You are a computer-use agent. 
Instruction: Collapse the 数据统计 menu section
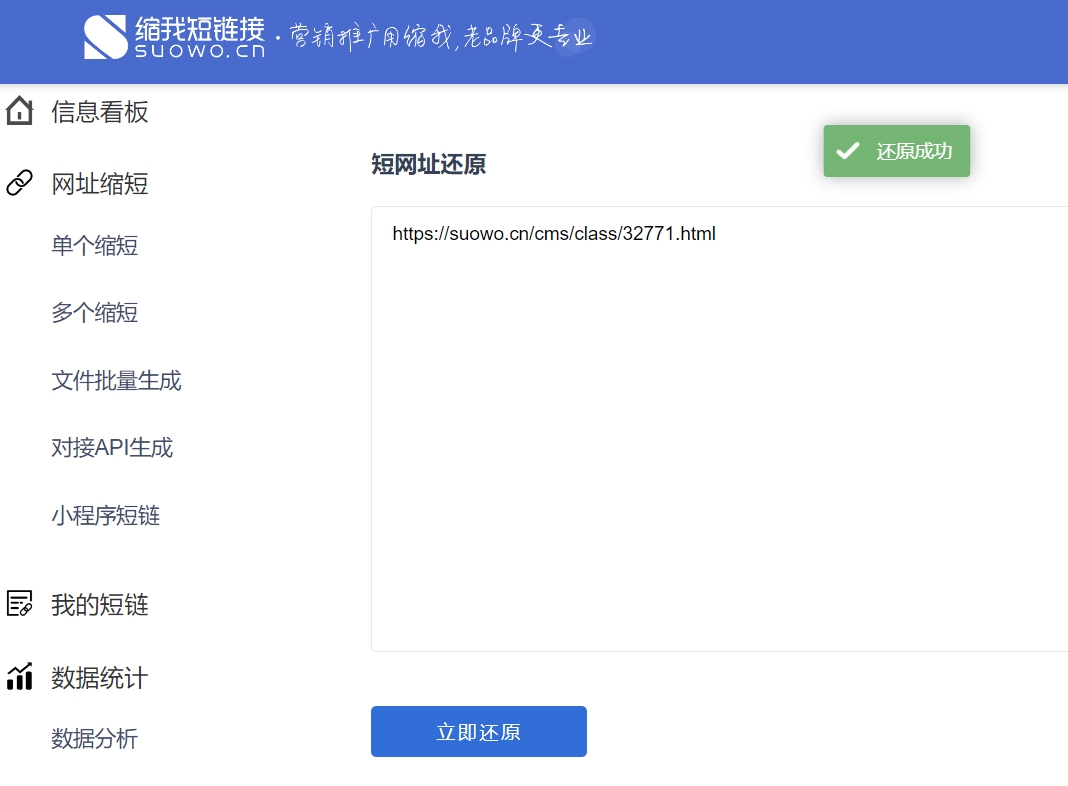pyautogui.click(x=100, y=678)
